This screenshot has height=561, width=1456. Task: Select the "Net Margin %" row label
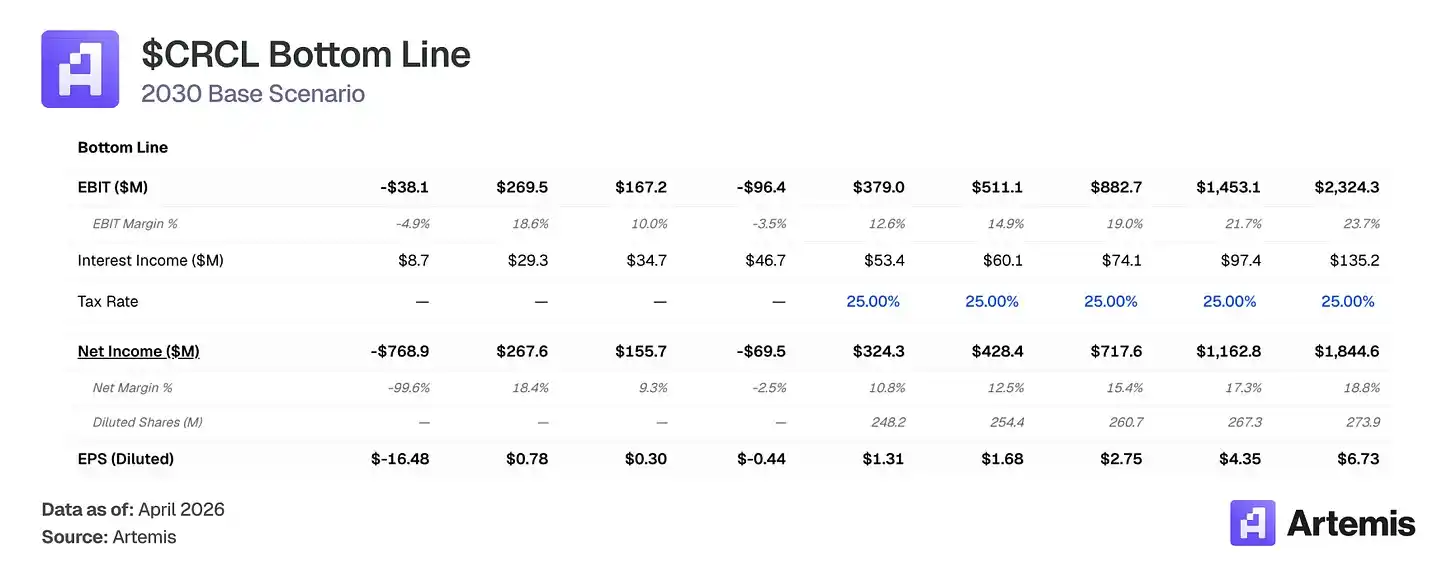point(127,387)
